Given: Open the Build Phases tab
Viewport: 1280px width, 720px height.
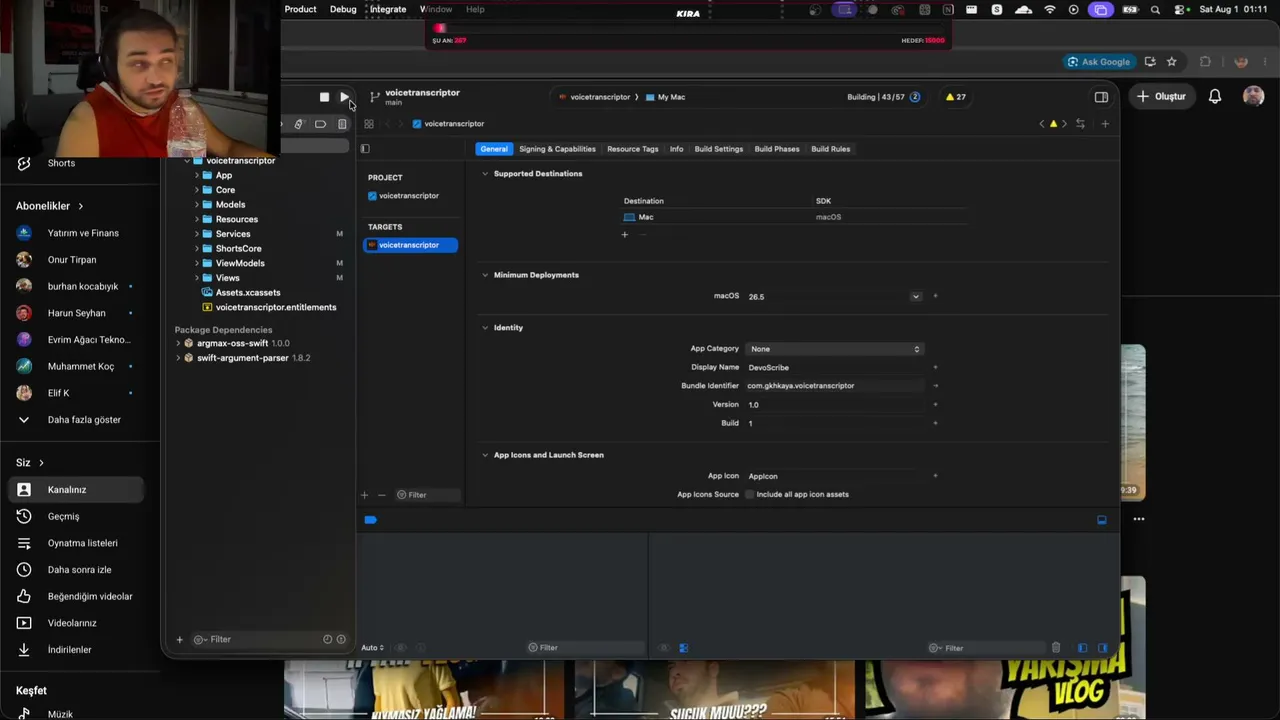Looking at the screenshot, I should pos(777,149).
